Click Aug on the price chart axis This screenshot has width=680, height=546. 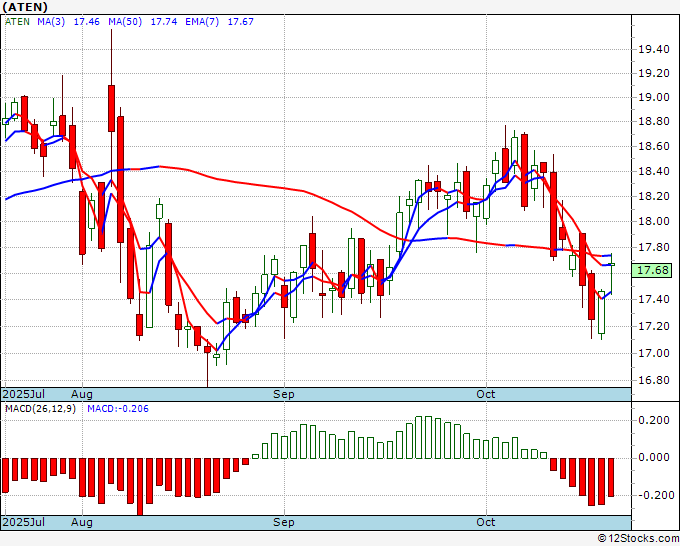point(82,394)
